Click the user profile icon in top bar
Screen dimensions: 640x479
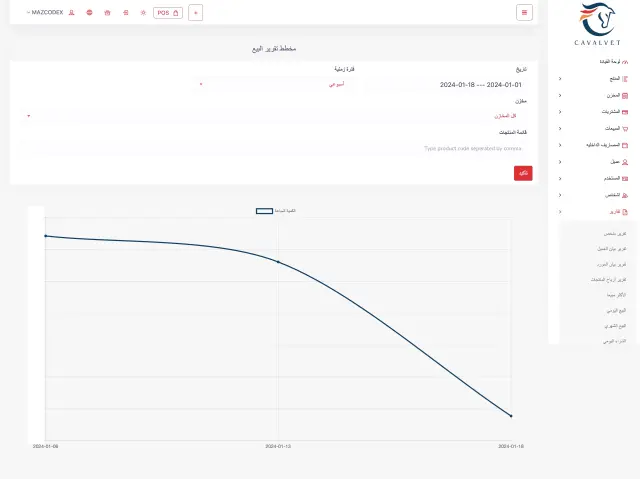tap(71, 13)
